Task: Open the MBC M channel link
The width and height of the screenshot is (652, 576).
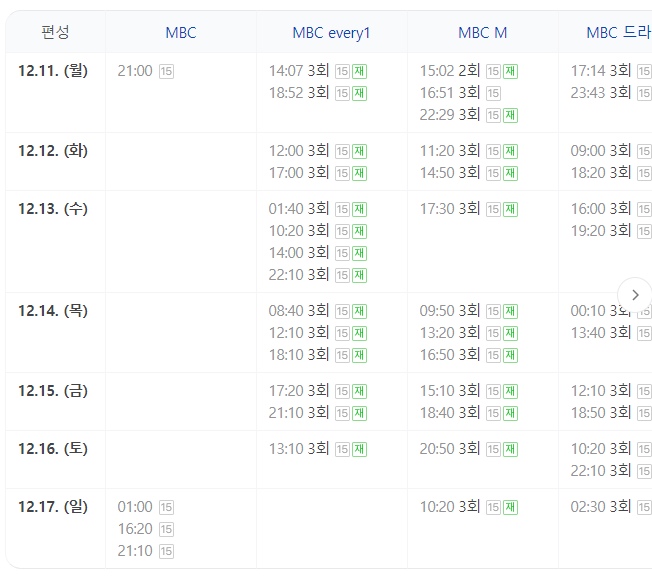Action: [x=483, y=33]
